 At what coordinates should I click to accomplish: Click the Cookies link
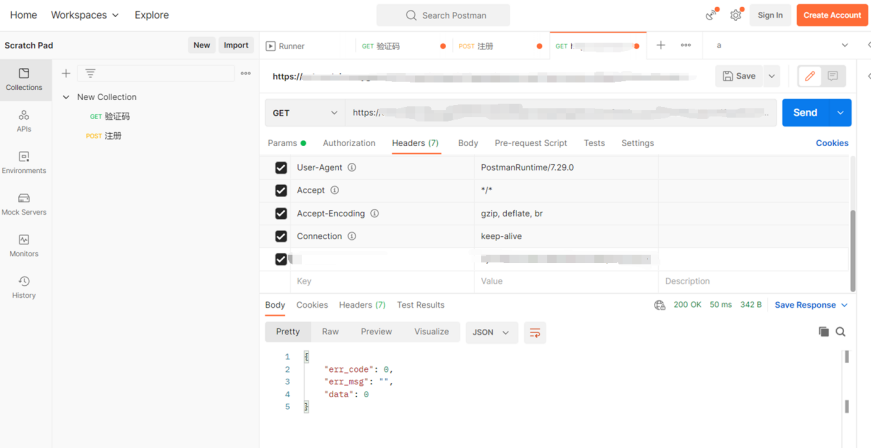click(831, 143)
